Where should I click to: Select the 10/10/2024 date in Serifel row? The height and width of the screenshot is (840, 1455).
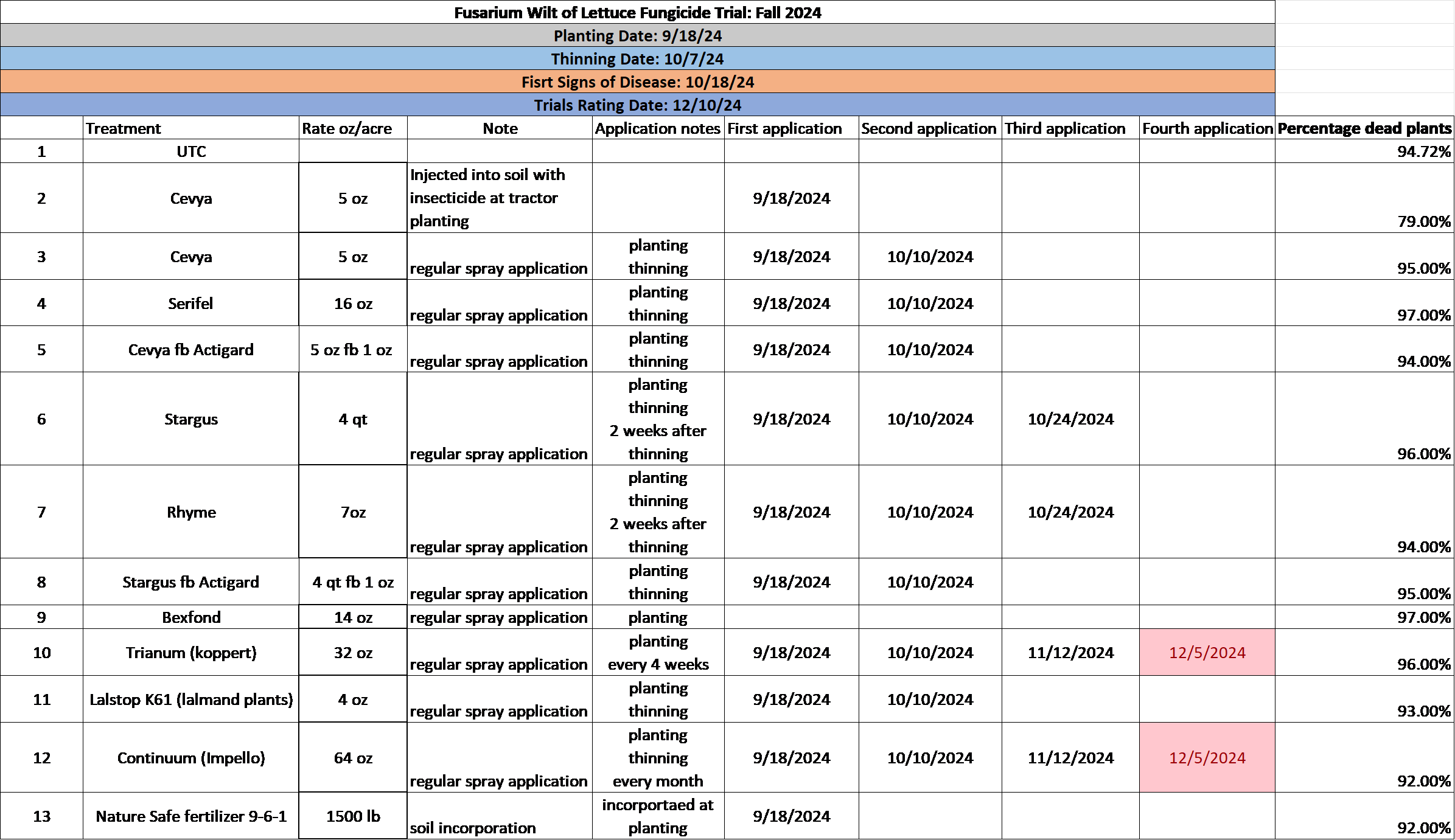[x=930, y=303]
